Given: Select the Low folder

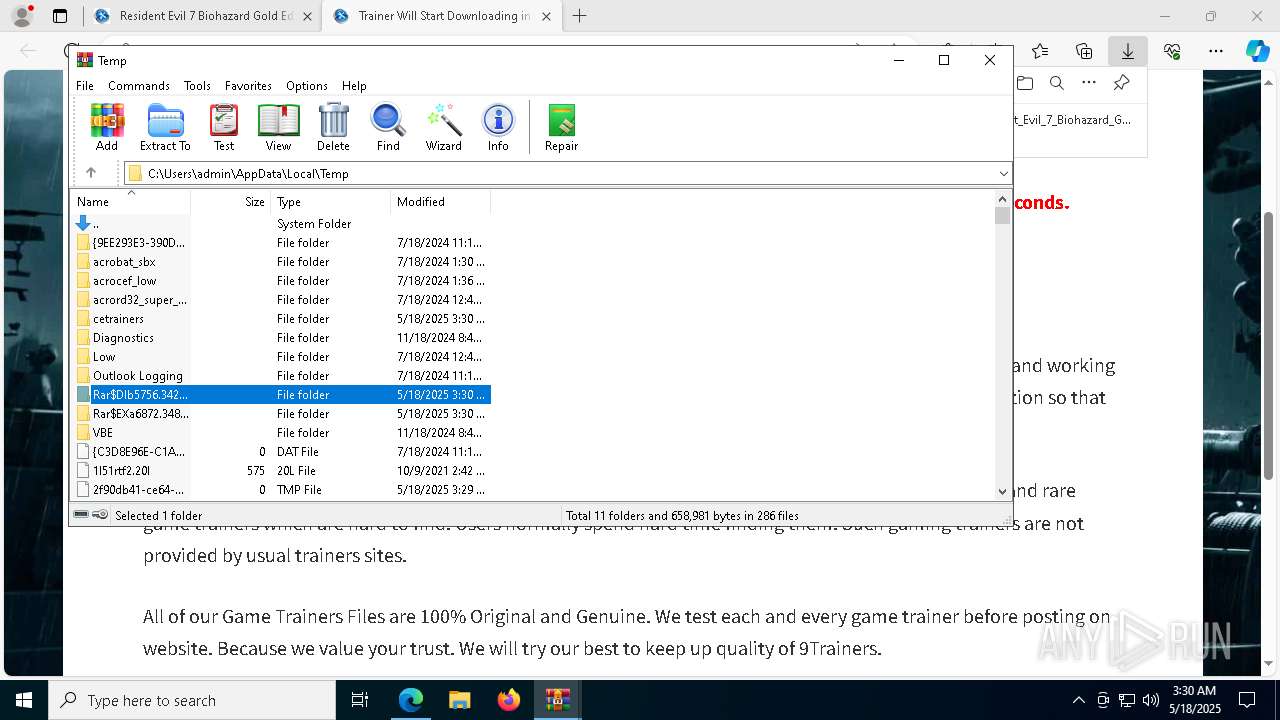Looking at the screenshot, I should pos(282,357).
